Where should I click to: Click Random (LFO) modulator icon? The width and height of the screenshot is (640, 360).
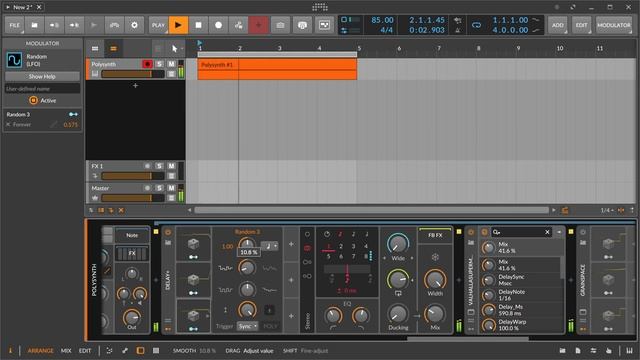[x=14, y=60]
